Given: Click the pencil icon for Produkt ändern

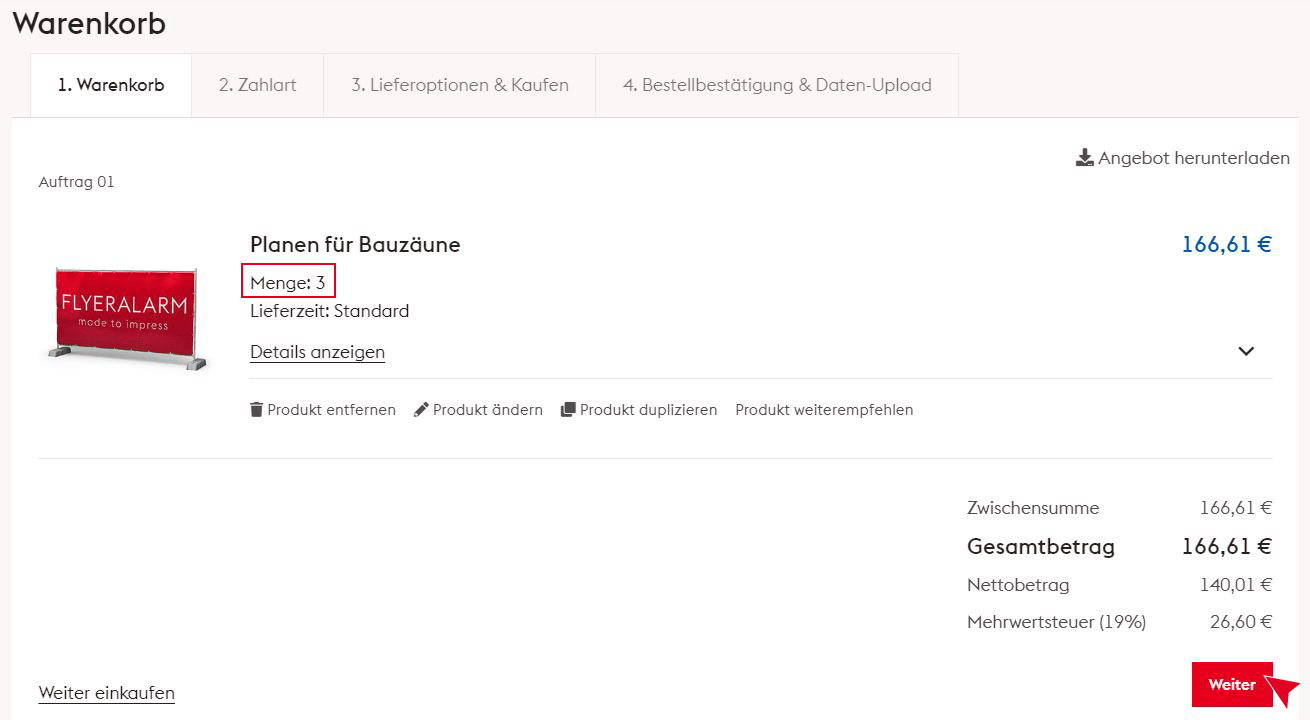Looking at the screenshot, I should (x=421, y=410).
